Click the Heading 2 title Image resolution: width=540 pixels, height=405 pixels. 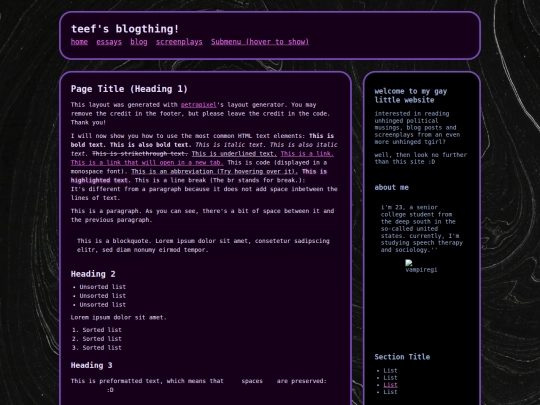tap(93, 274)
